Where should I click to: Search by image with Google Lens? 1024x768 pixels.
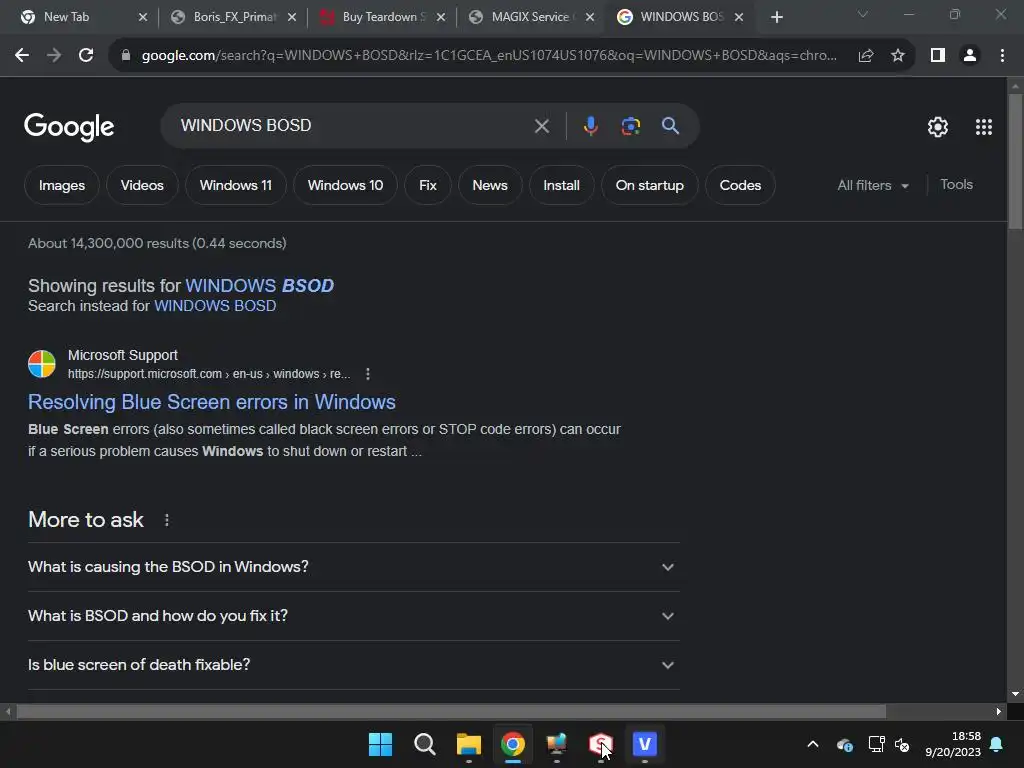[x=630, y=125]
